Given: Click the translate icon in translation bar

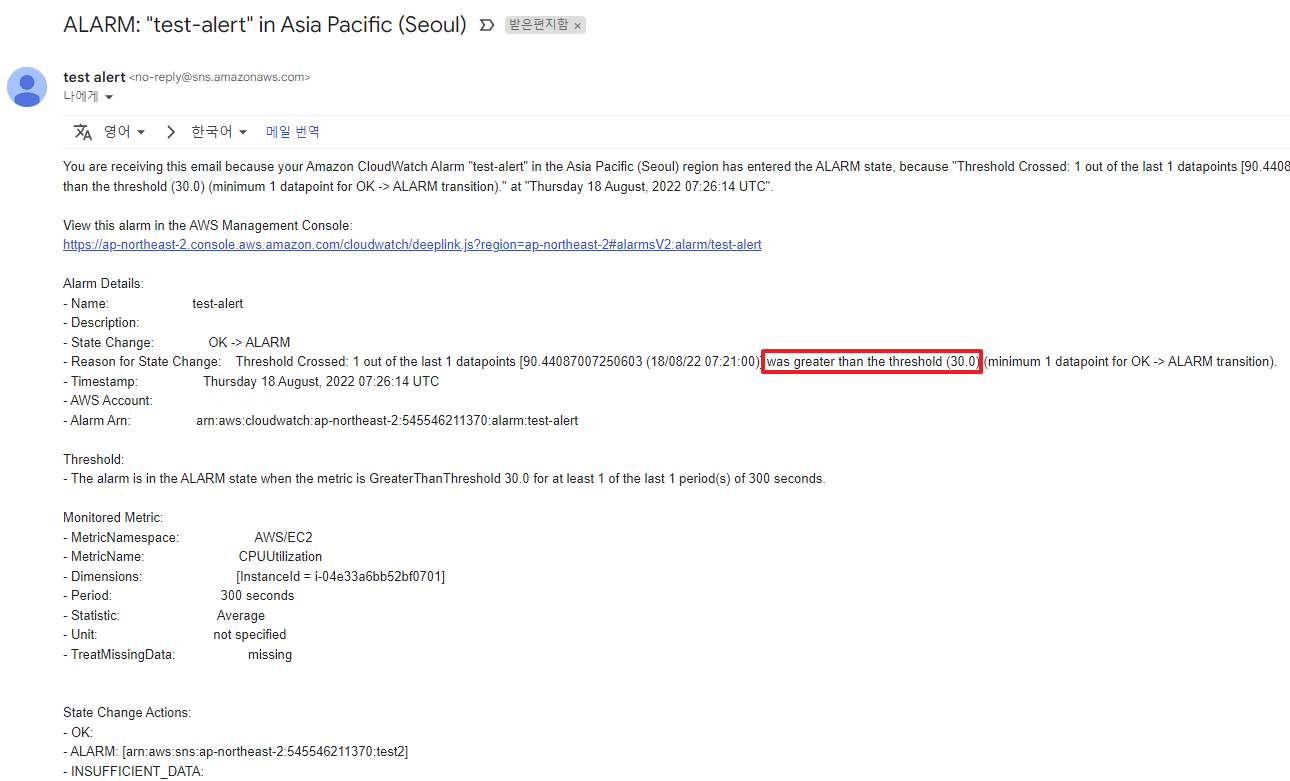Looking at the screenshot, I should click(83, 132).
